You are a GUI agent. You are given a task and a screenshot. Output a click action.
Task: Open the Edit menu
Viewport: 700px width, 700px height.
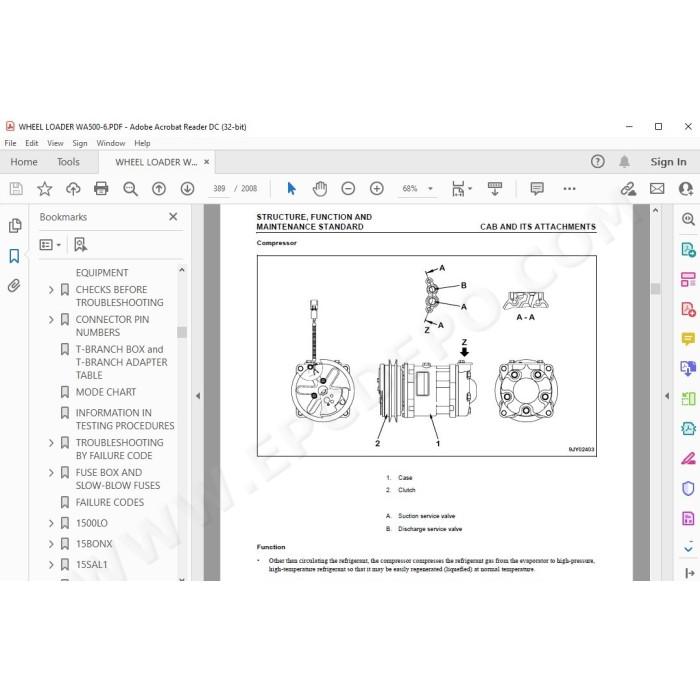click(31, 143)
